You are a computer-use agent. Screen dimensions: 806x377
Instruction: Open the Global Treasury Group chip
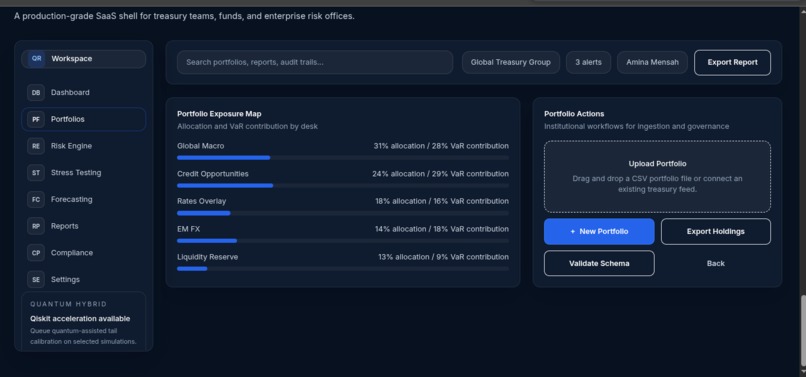(510, 62)
